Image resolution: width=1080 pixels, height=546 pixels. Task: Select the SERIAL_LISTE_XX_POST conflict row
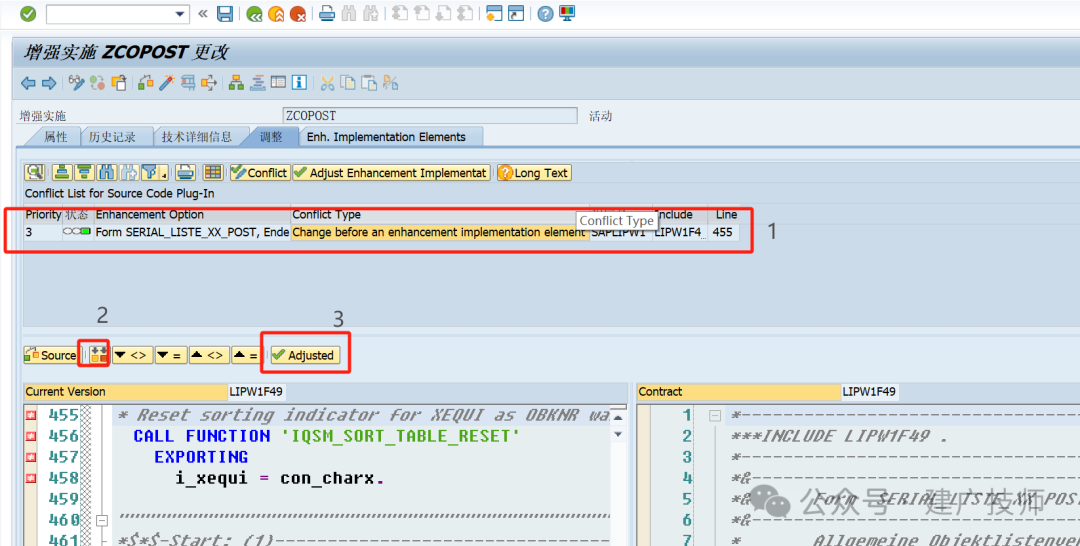[x=382, y=232]
